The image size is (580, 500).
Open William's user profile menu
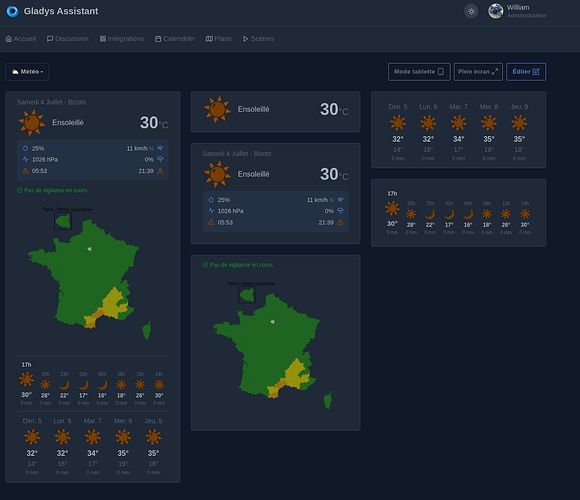(517, 11)
